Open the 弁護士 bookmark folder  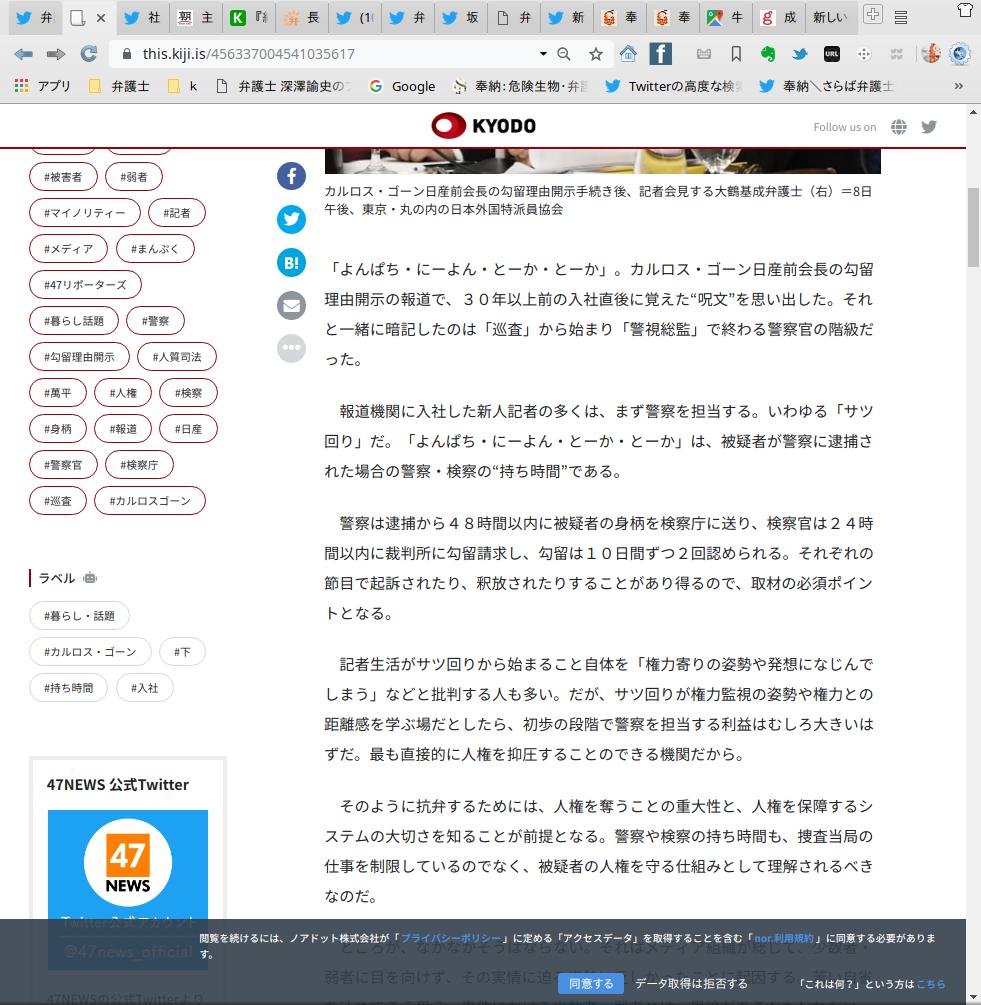coord(120,86)
